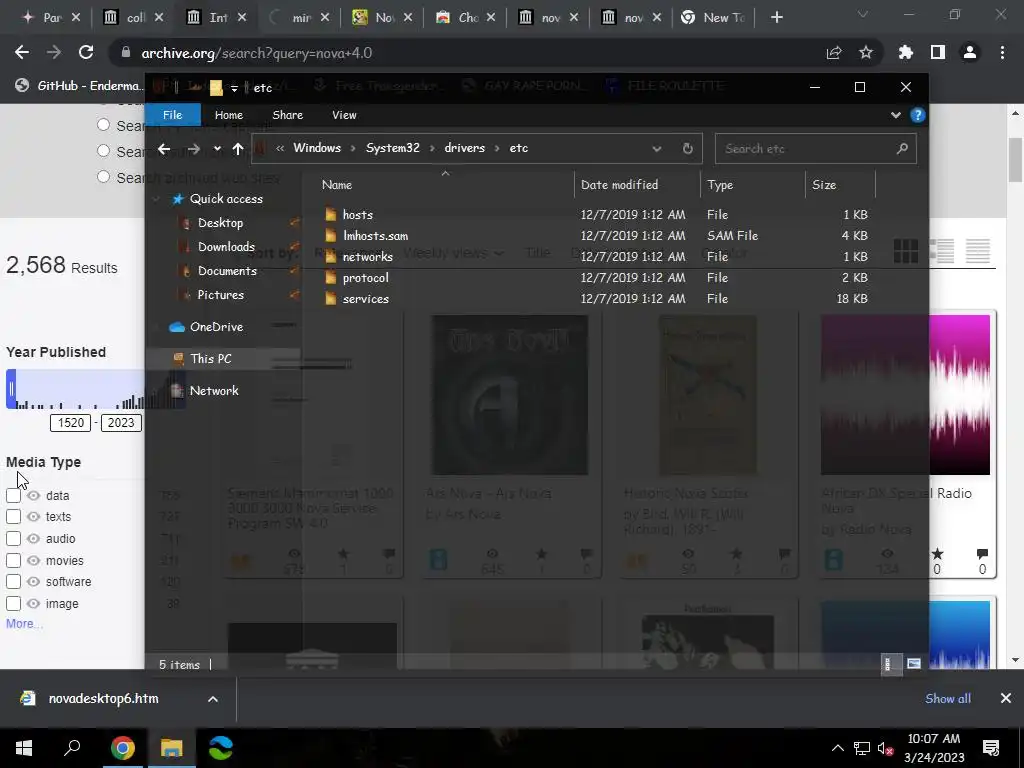Check the software media type checkbox
The height and width of the screenshot is (768, 1024).
coord(13,581)
